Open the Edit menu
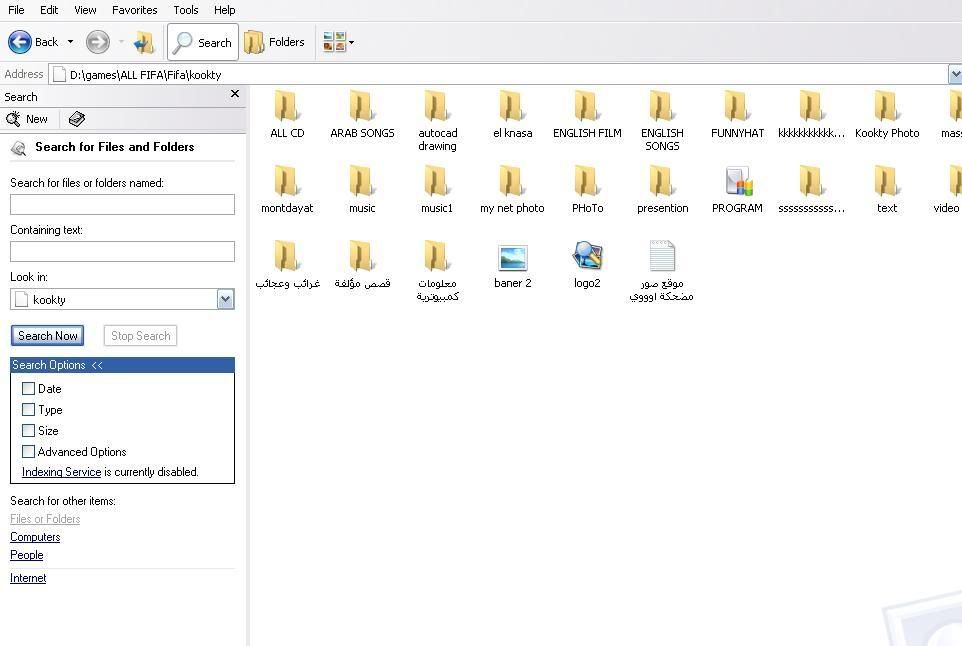This screenshot has width=962, height=646. click(x=49, y=10)
